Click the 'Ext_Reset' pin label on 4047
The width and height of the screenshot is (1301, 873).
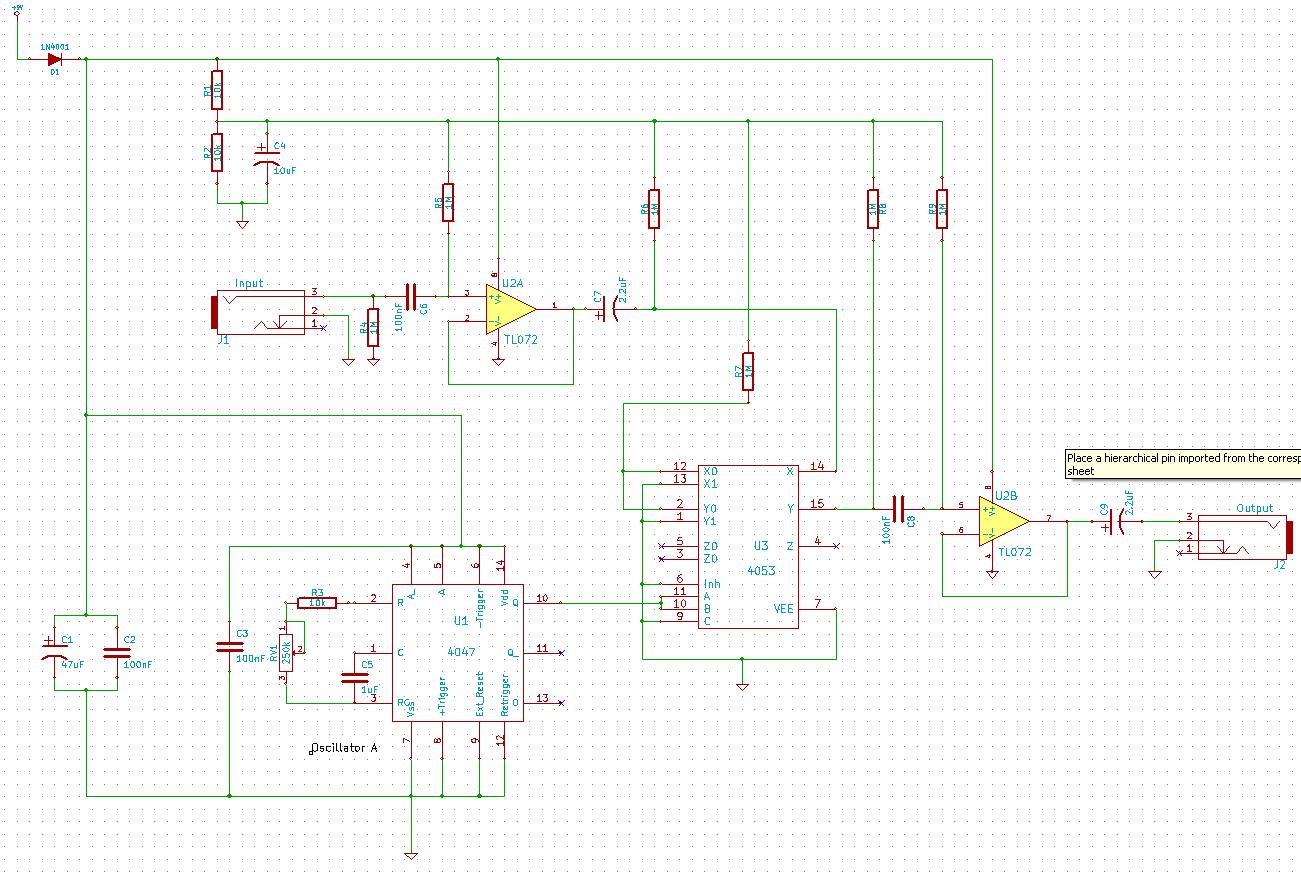tap(480, 693)
